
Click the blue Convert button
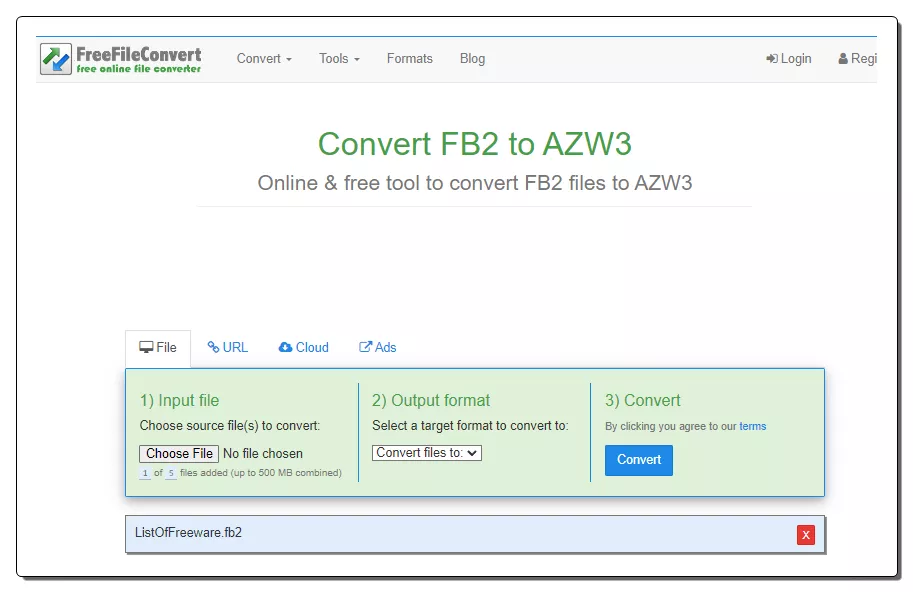click(639, 460)
